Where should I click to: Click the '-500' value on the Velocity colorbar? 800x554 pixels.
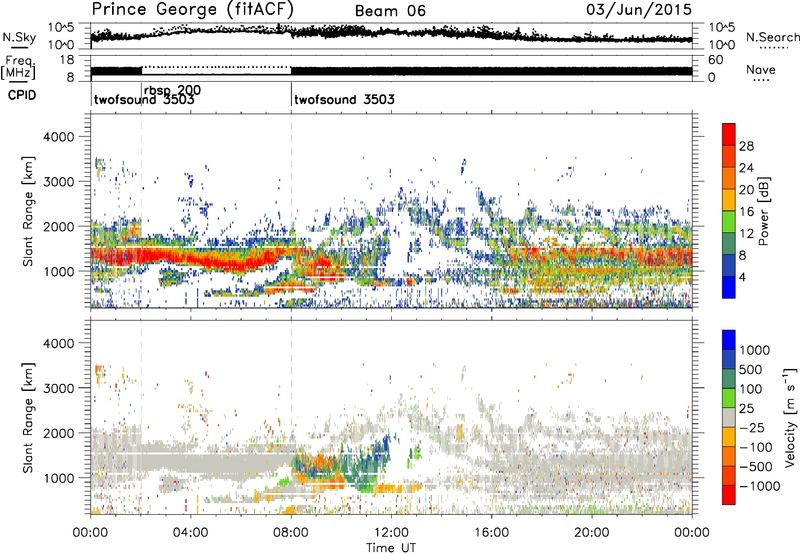756,466
